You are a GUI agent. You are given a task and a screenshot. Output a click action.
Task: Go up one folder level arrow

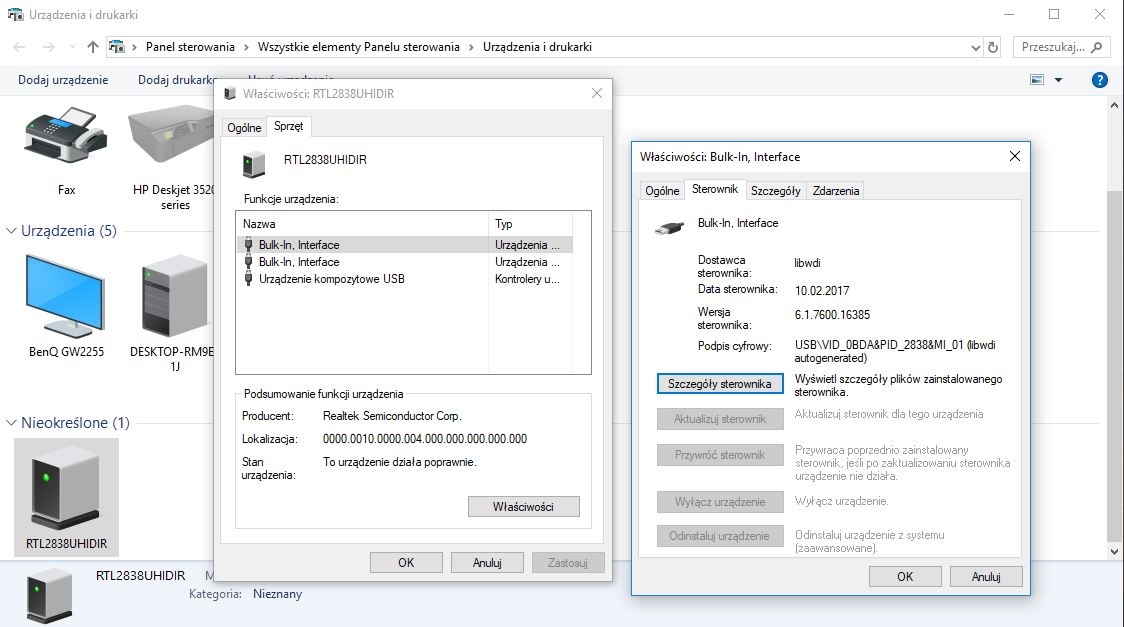[x=92, y=47]
